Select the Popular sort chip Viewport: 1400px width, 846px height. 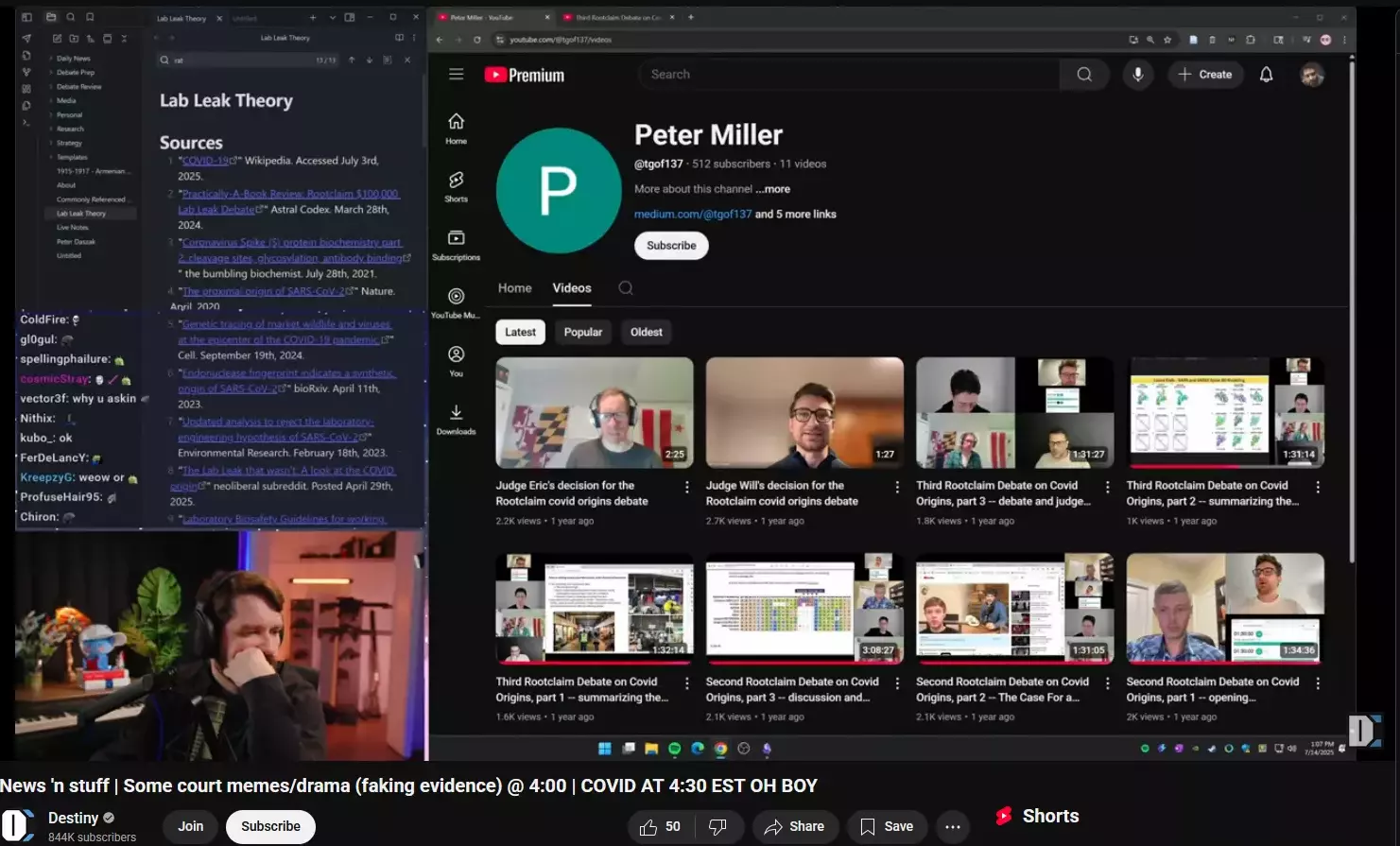[583, 332]
